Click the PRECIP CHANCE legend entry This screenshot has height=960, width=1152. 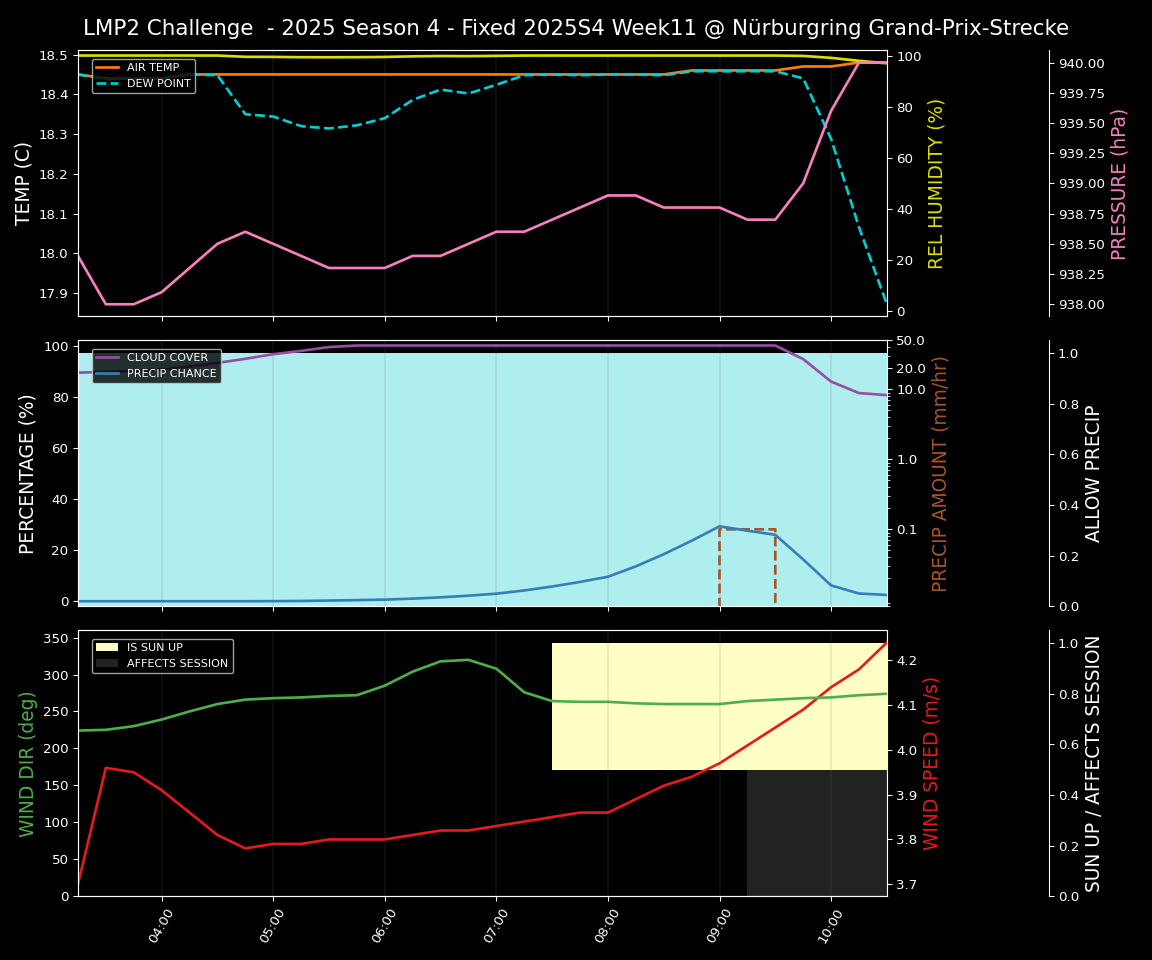point(171,374)
